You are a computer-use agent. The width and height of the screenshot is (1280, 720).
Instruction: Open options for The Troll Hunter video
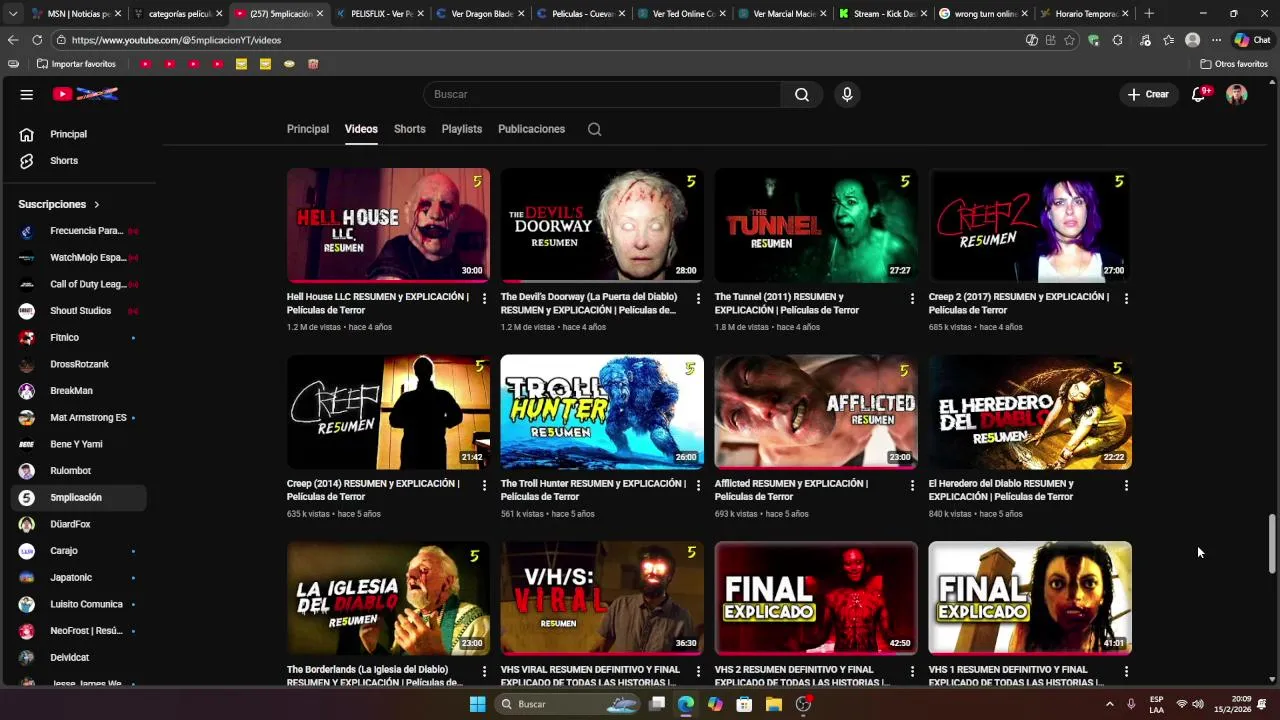pos(698,485)
